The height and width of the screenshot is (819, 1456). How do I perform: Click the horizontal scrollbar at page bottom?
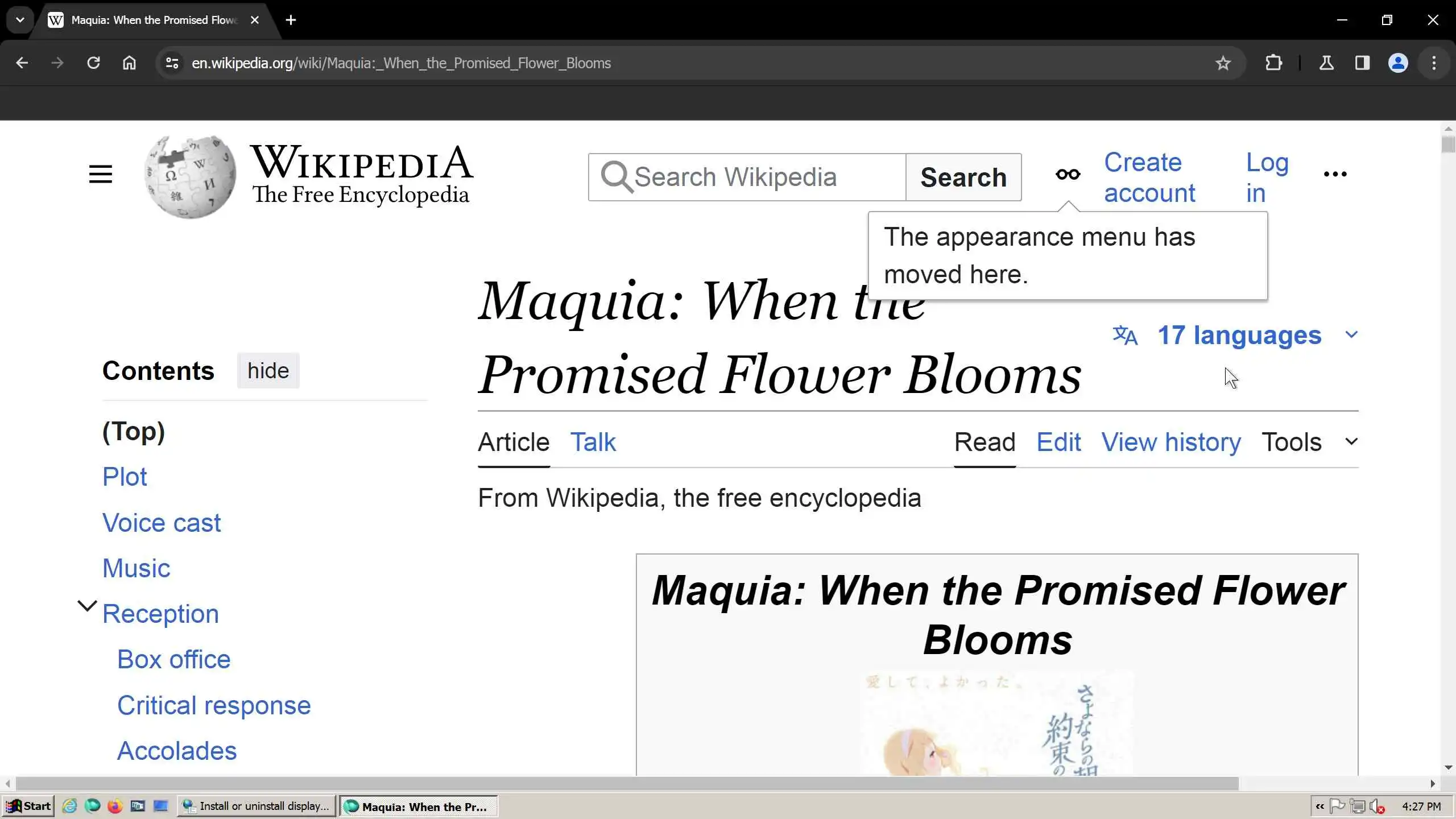pyautogui.click(x=626, y=784)
